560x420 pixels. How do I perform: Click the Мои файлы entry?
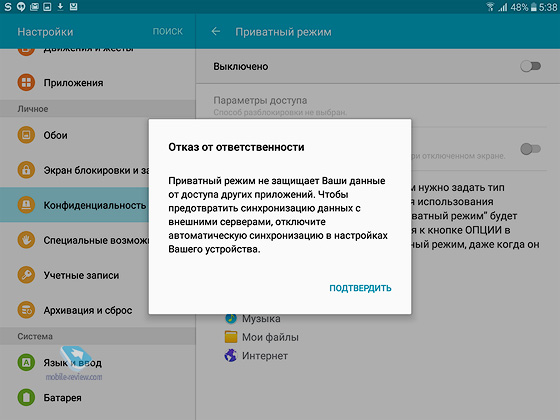pyautogui.click(x=261, y=337)
